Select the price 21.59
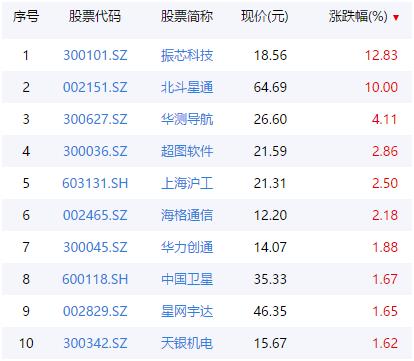The image size is (414, 361). tap(270, 151)
